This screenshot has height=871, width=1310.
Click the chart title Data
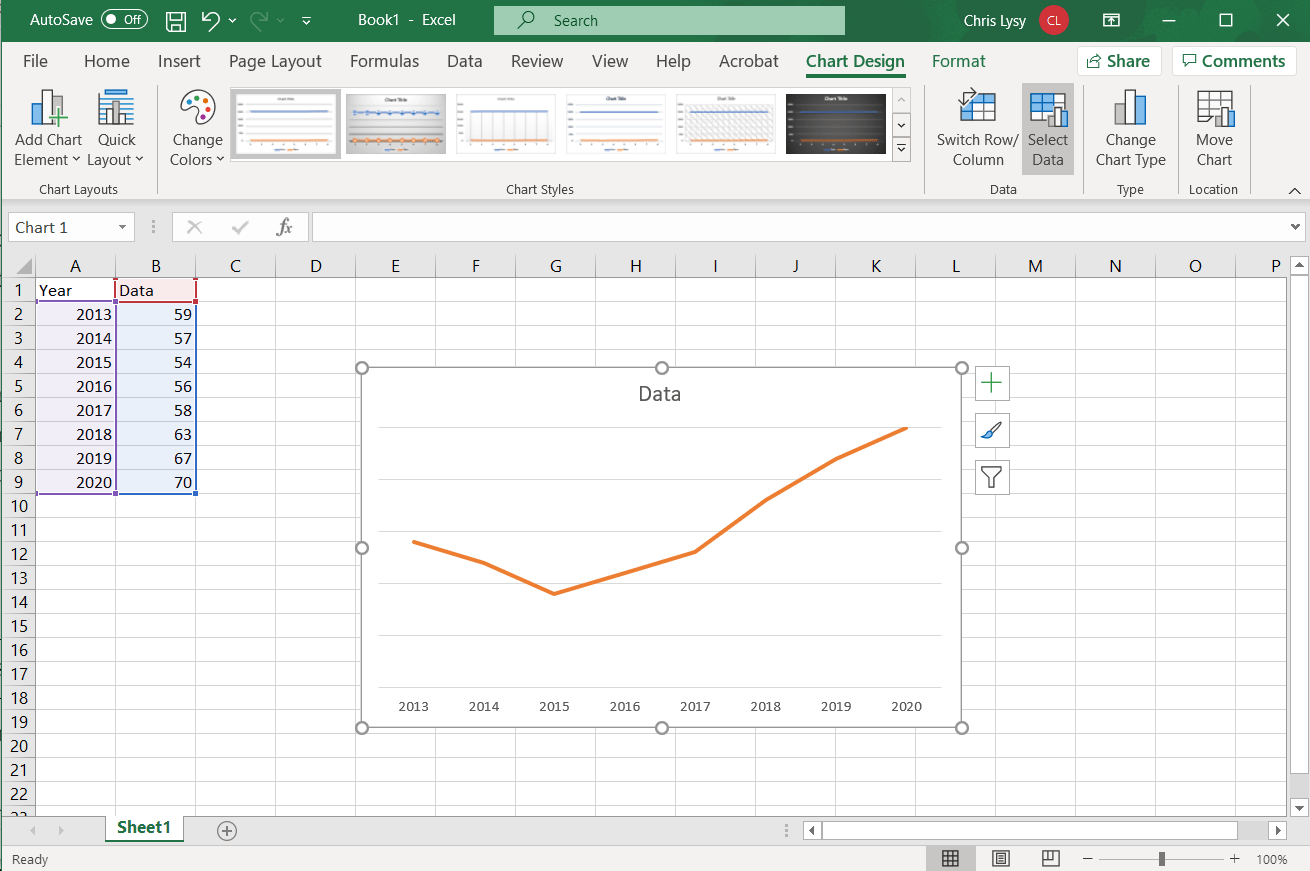[660, 394]
